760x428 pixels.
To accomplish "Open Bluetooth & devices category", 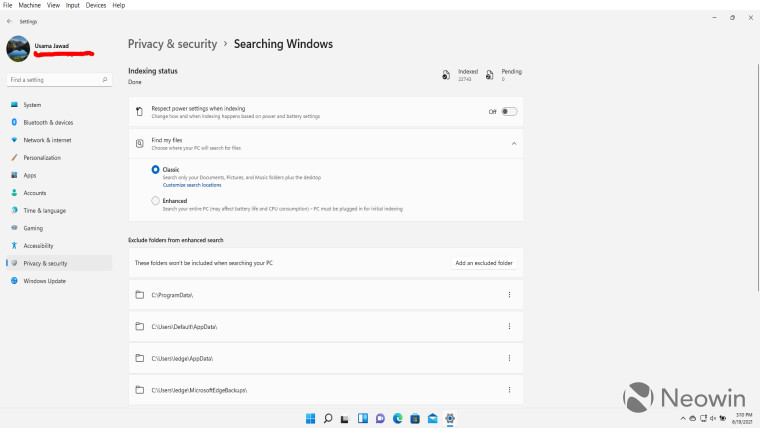I will 59,122.
